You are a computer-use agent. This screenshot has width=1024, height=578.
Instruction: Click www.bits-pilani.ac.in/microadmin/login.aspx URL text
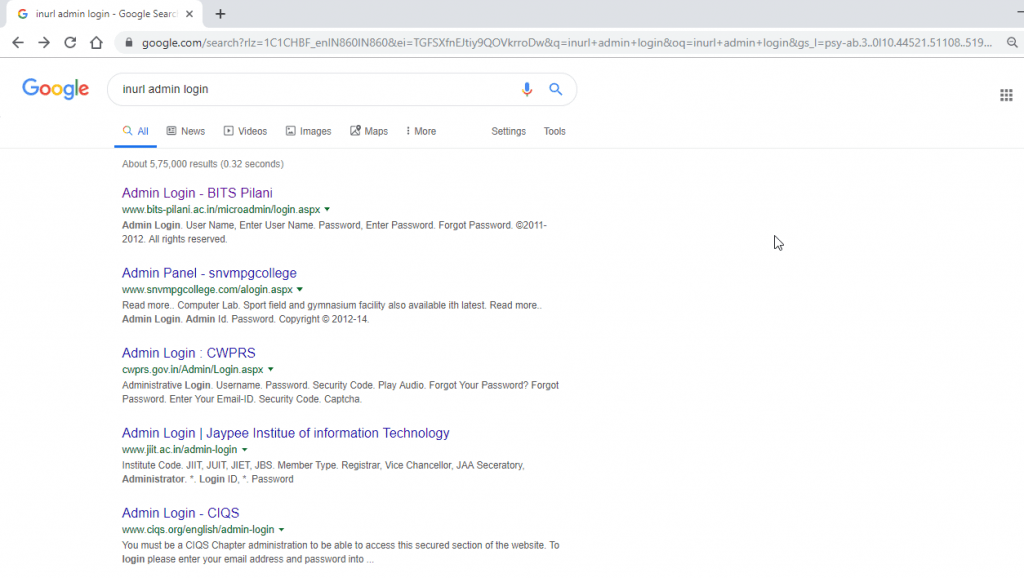tap(221, 210)
